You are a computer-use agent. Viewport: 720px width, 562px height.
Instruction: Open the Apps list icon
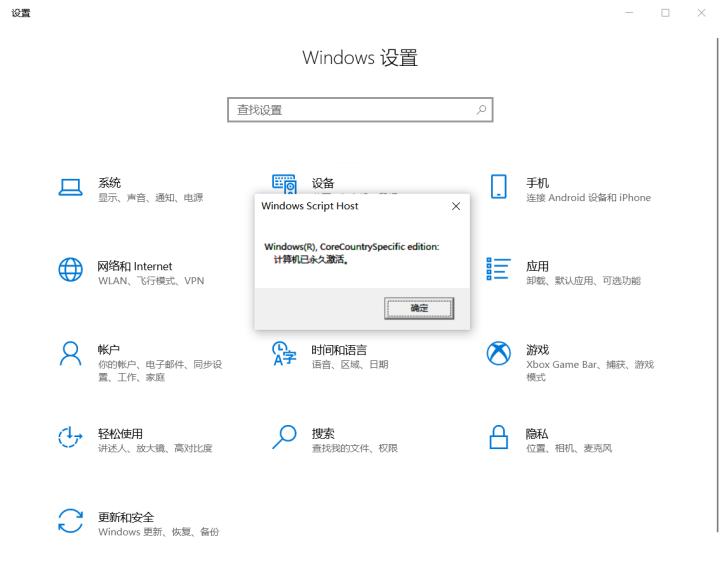coord(498,269)
